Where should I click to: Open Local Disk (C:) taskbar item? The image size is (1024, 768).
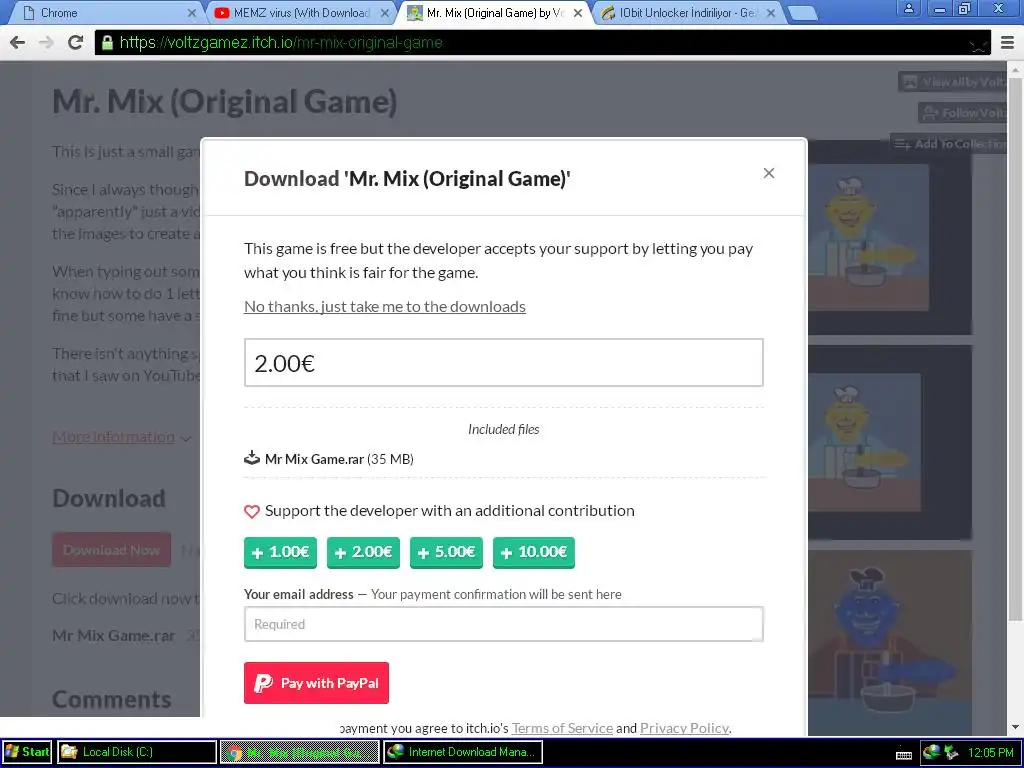(x=136, y=752)
